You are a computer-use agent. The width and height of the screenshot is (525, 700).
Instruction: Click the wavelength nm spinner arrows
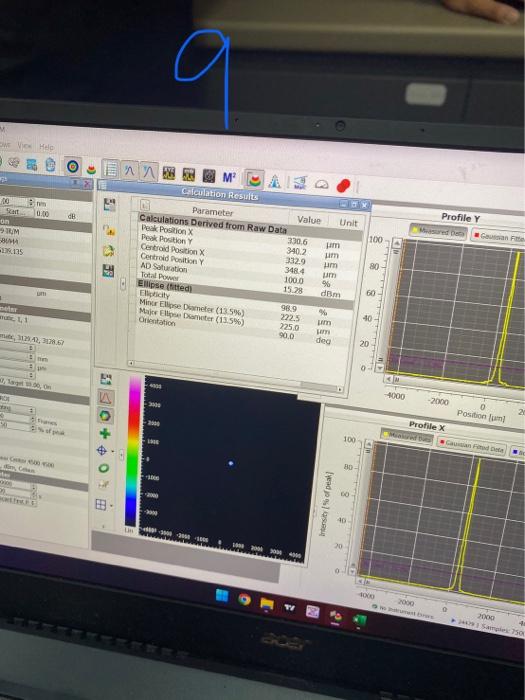point(31,203)
